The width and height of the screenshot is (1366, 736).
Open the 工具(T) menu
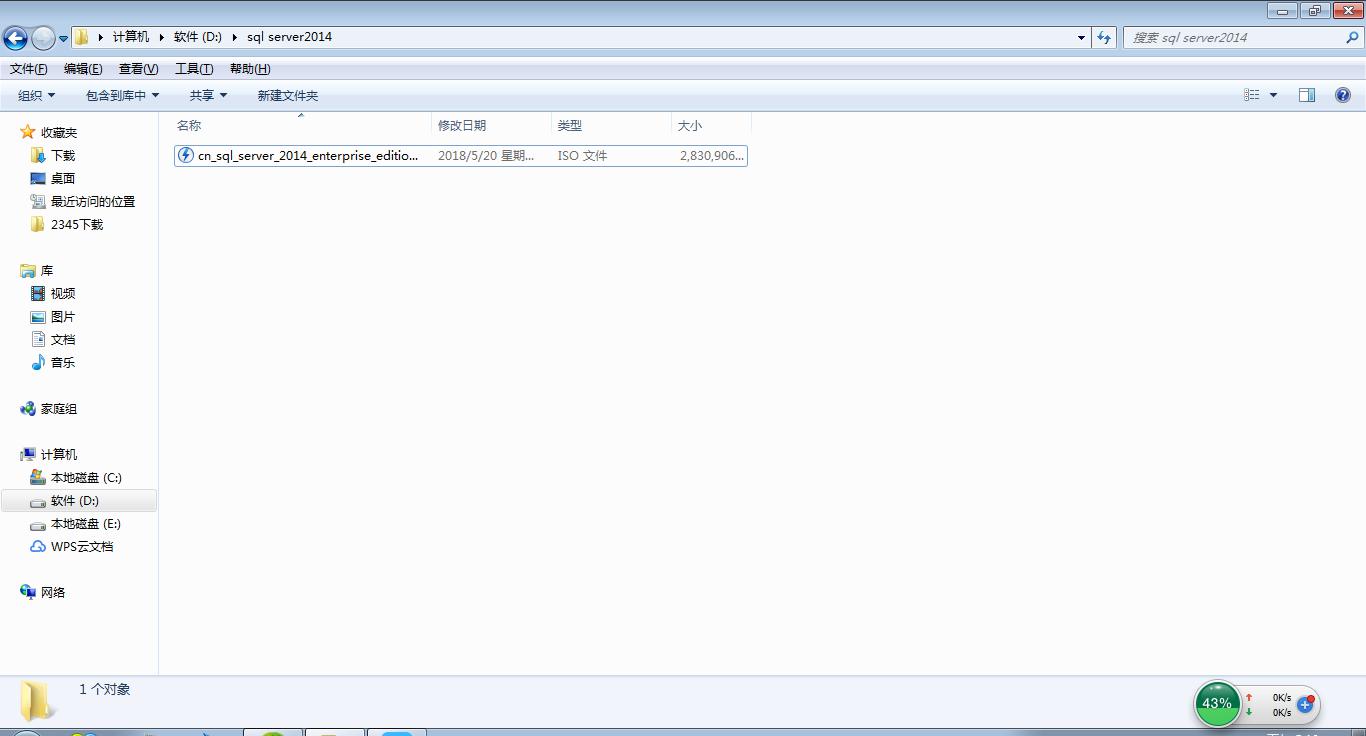point(194,69)
